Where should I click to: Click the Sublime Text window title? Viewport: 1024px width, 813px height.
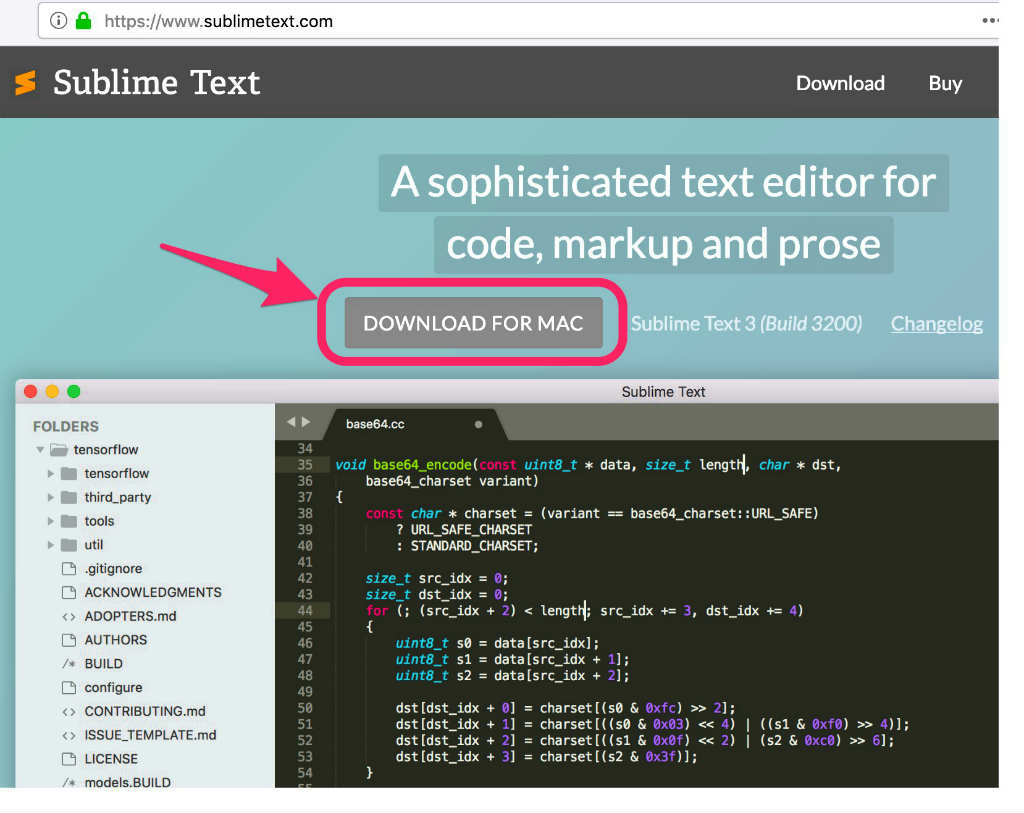pos(663,392)
